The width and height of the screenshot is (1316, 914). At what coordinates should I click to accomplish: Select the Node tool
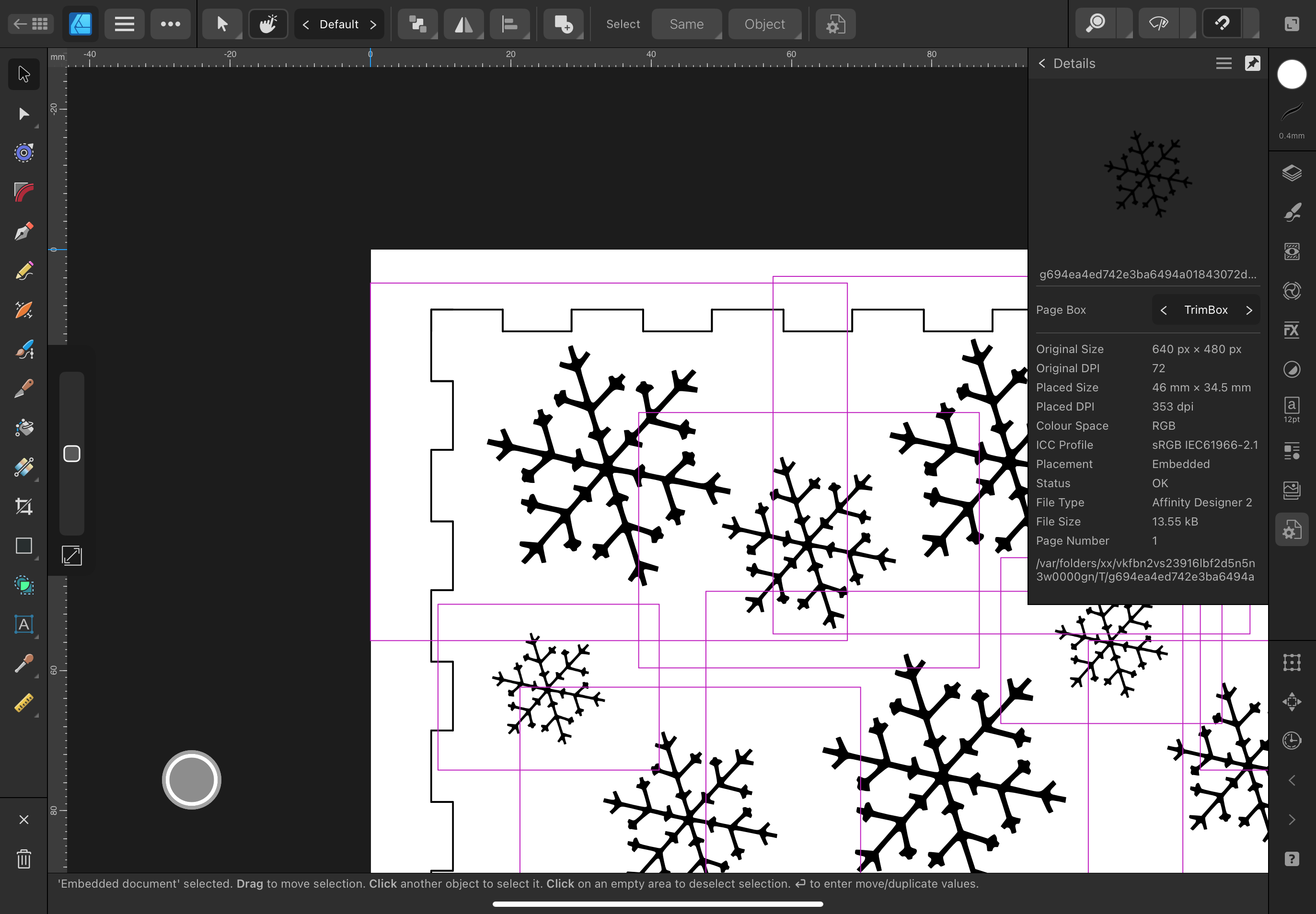(23, 114)
